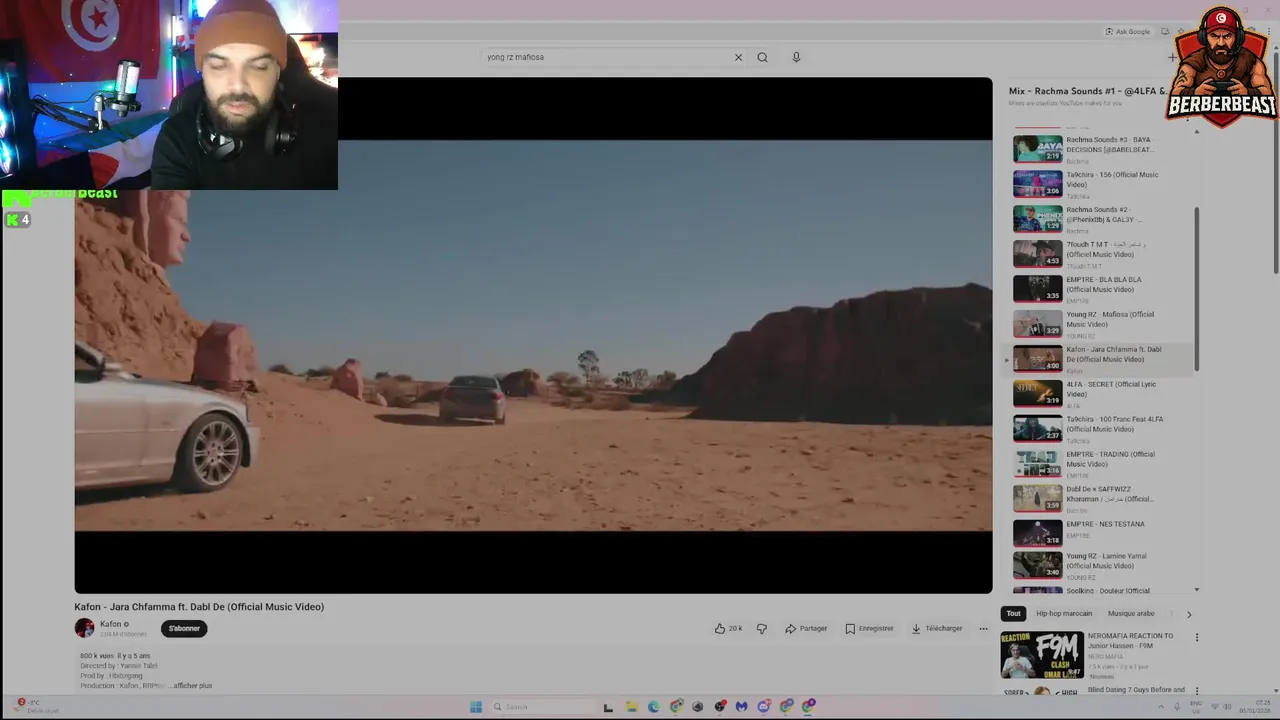Click the plus Create icon in YouTube header
This screenshot has width=1280, height=720.
[x=1172, y=57]
